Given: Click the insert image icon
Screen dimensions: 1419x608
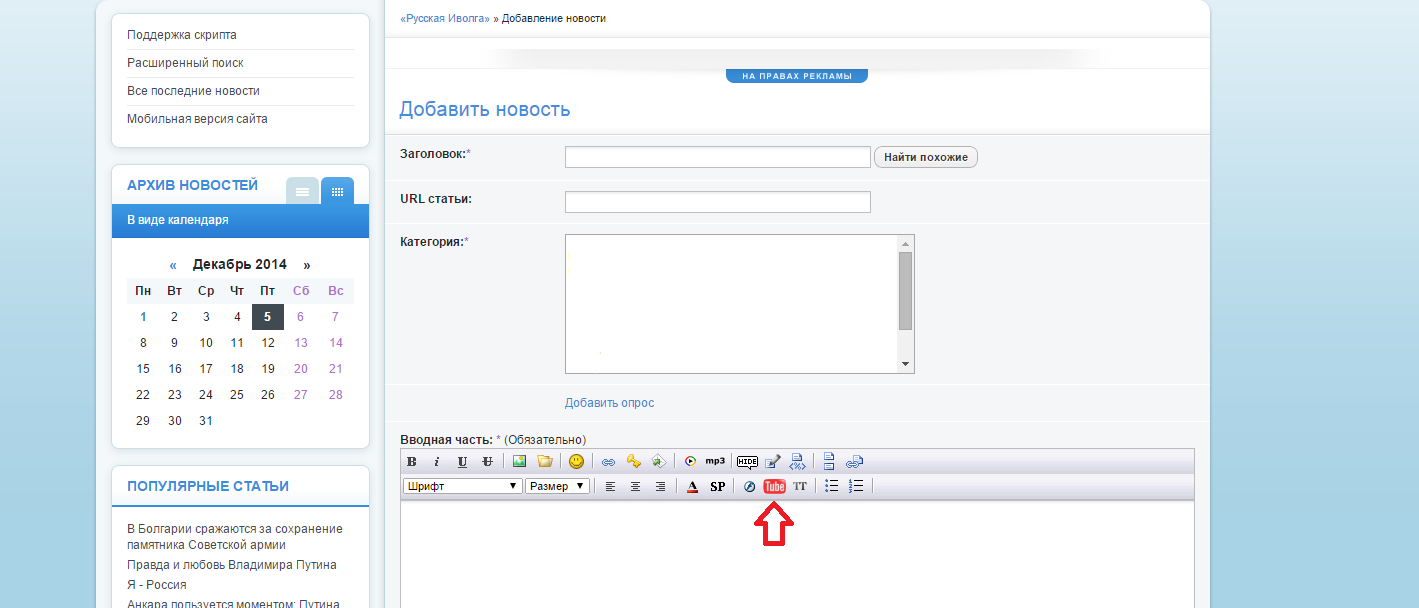Looking at the screenshot, I should [x=519, y=461].
